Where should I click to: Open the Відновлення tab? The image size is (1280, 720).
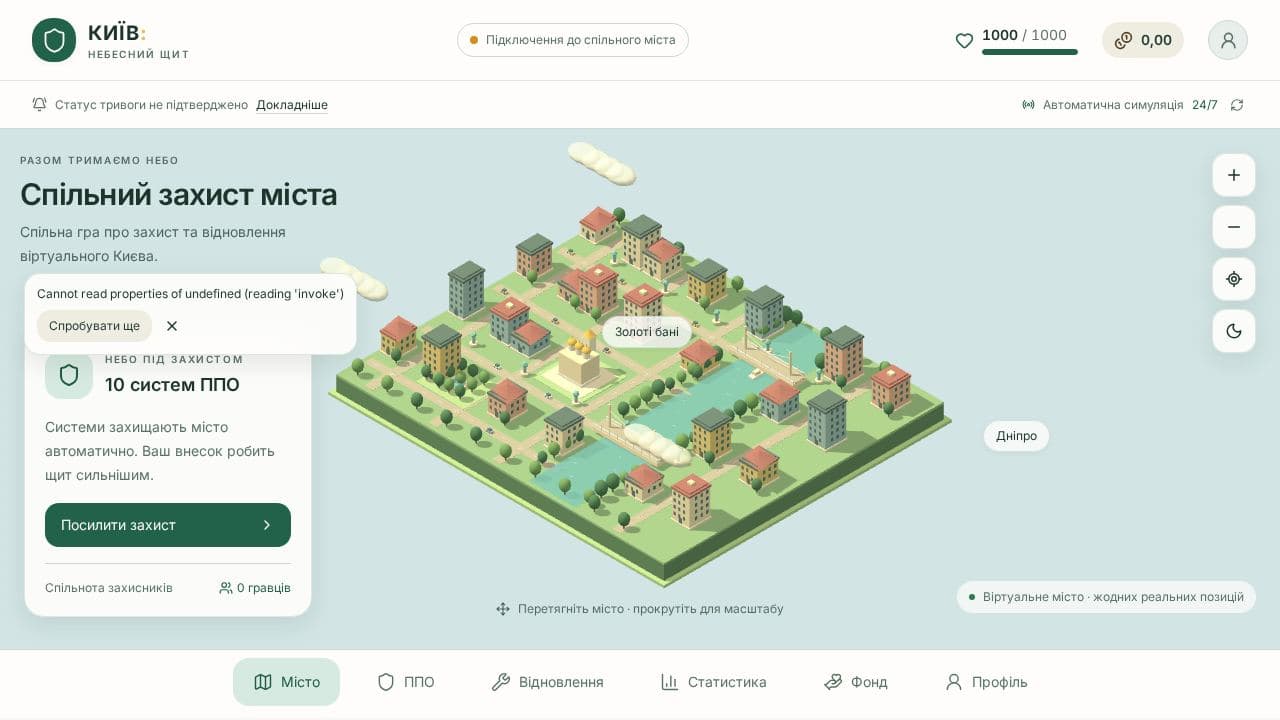pyautogui.click(x=547, y=682)
